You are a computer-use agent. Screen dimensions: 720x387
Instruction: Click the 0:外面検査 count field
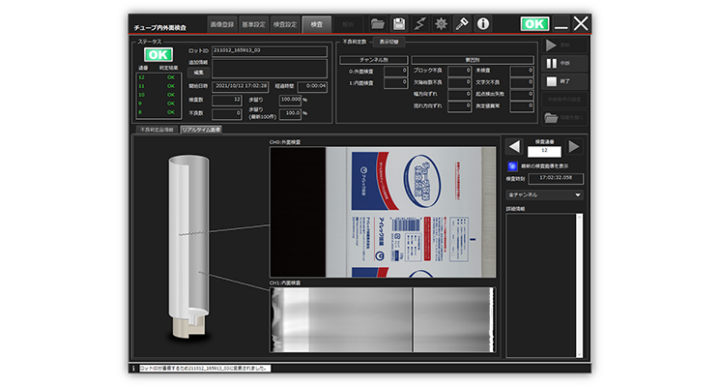(396, 71)
